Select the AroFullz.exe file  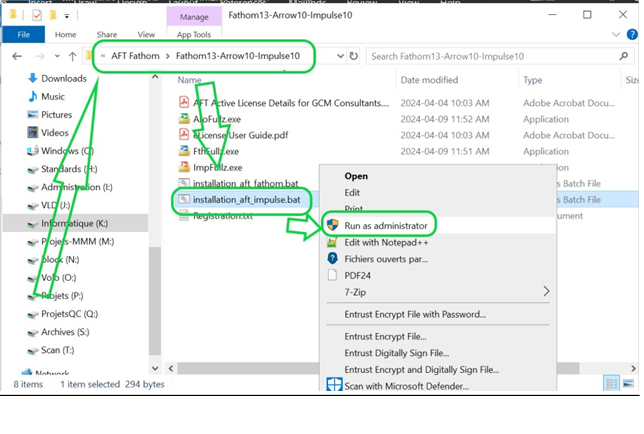210,119
